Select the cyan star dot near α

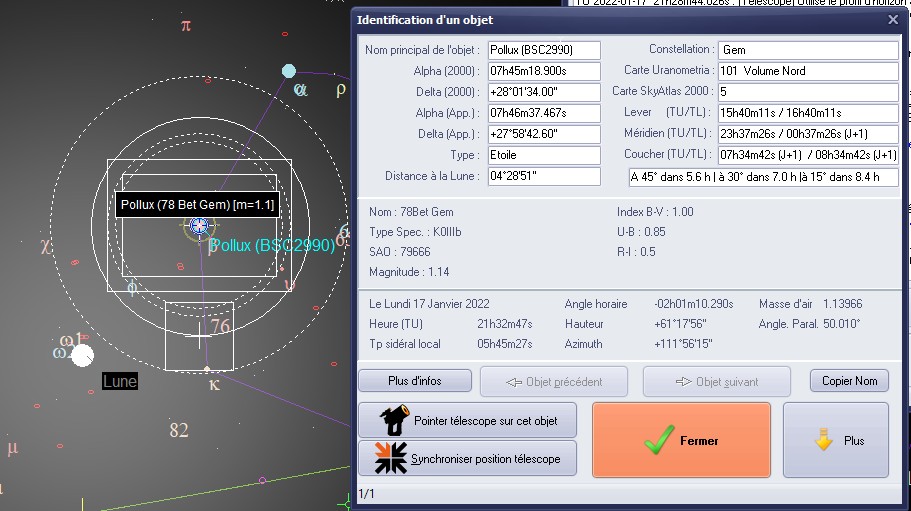click(x=289, y=71)
